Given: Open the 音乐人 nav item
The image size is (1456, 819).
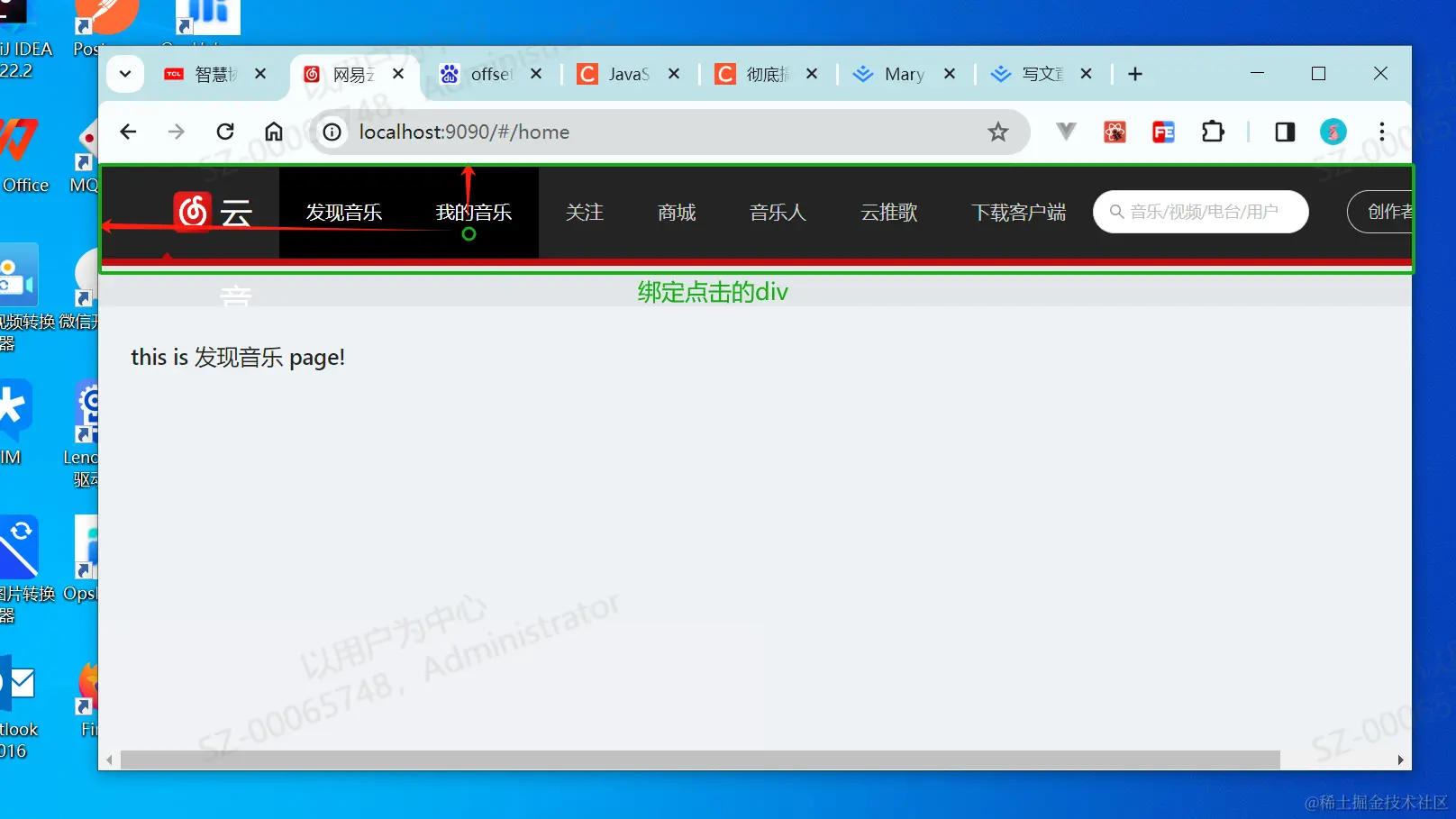Looking at the screenshot, I should [778, 213].
